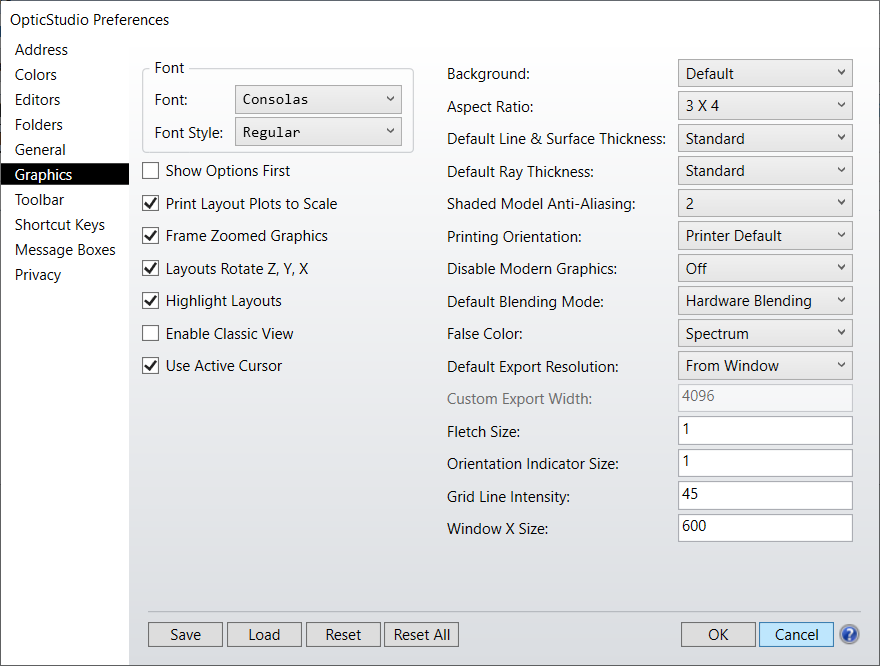880x666 pixels.
Task: Open the Font dropdown showing Consolas
Action: coord(318,100)
